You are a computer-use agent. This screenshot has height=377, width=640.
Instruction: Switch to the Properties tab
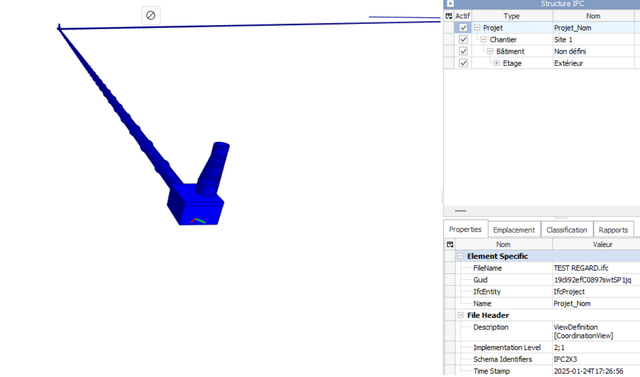465,229
